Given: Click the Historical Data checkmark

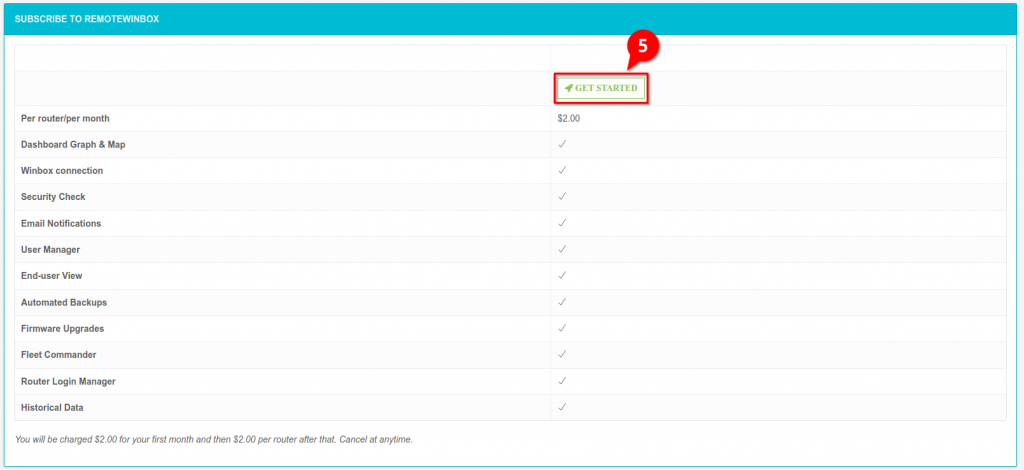Looking at the screenshot, I should (x=562, y=407).
